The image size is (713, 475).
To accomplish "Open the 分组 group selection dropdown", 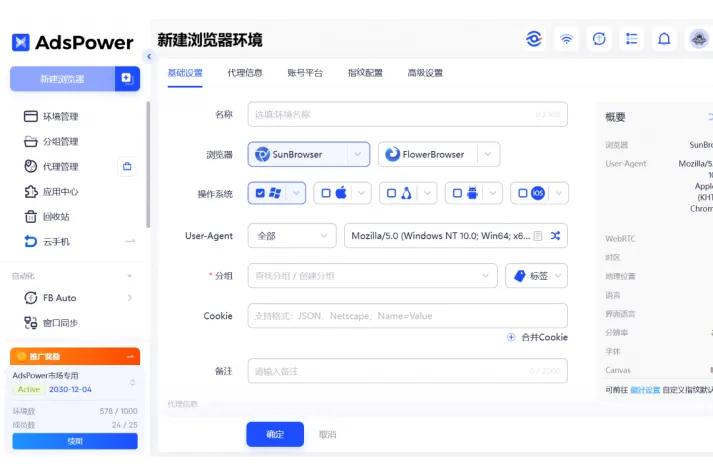I will (372, 275).
